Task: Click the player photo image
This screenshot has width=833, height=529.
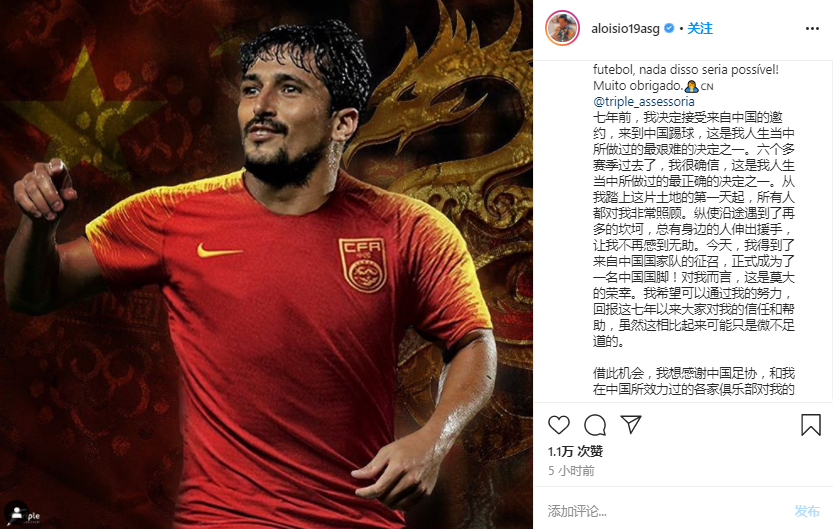Action: [266, 264]
